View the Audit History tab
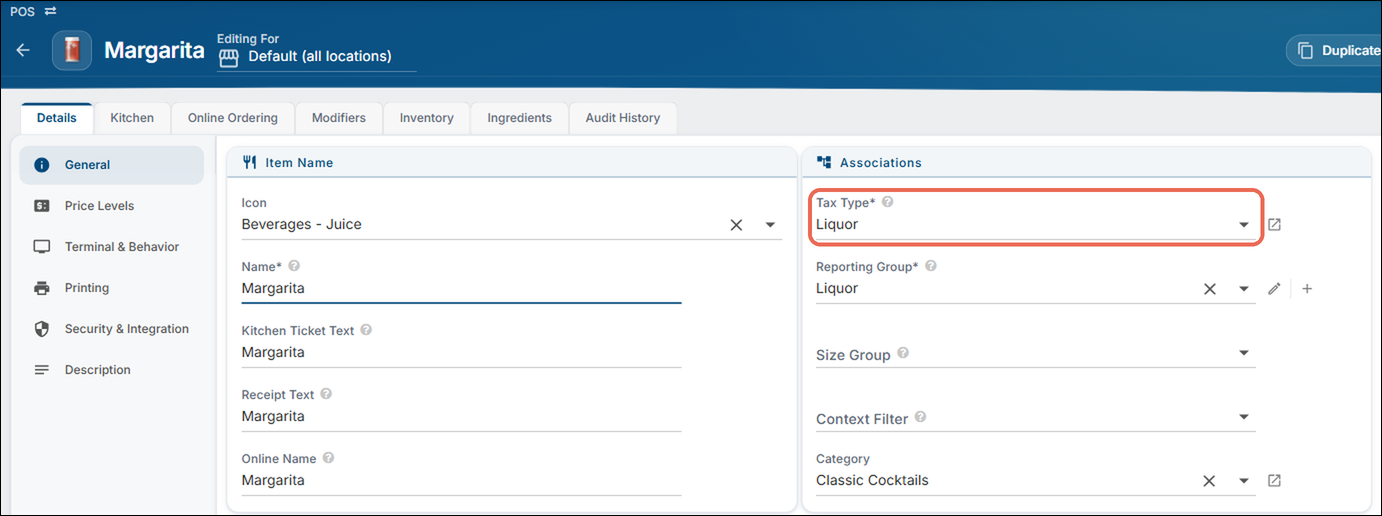1382x516 pixels. (x=623, y=118)
